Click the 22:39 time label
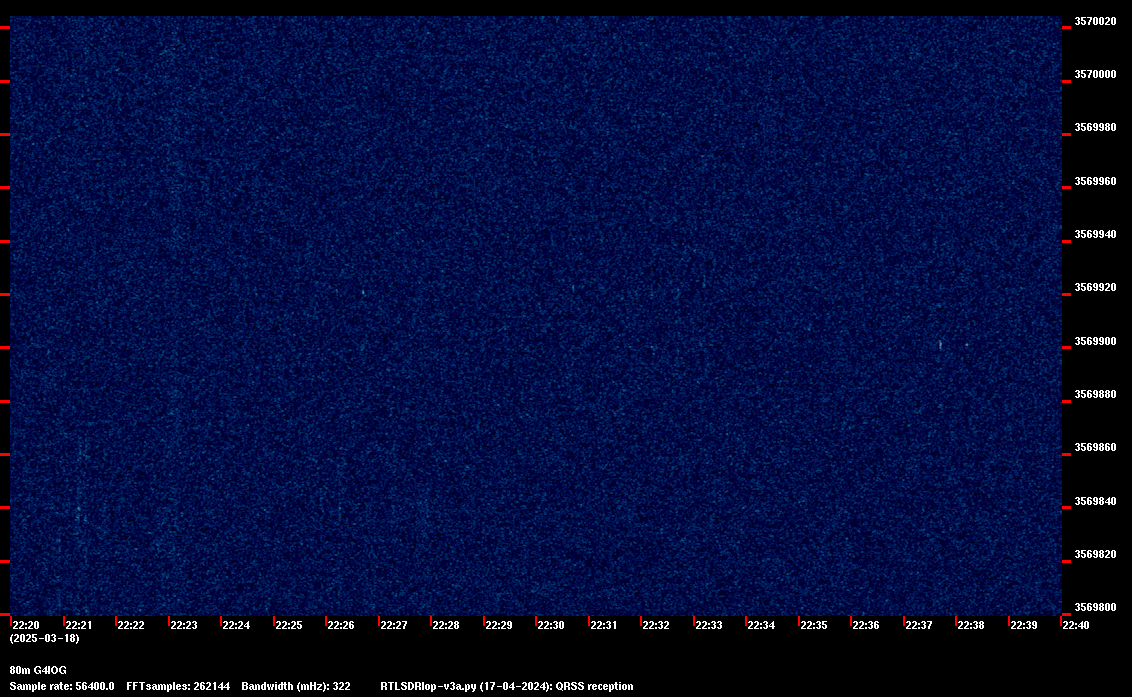The height and width of the screenshot is (697, 1132). [x=1024, y=625]
